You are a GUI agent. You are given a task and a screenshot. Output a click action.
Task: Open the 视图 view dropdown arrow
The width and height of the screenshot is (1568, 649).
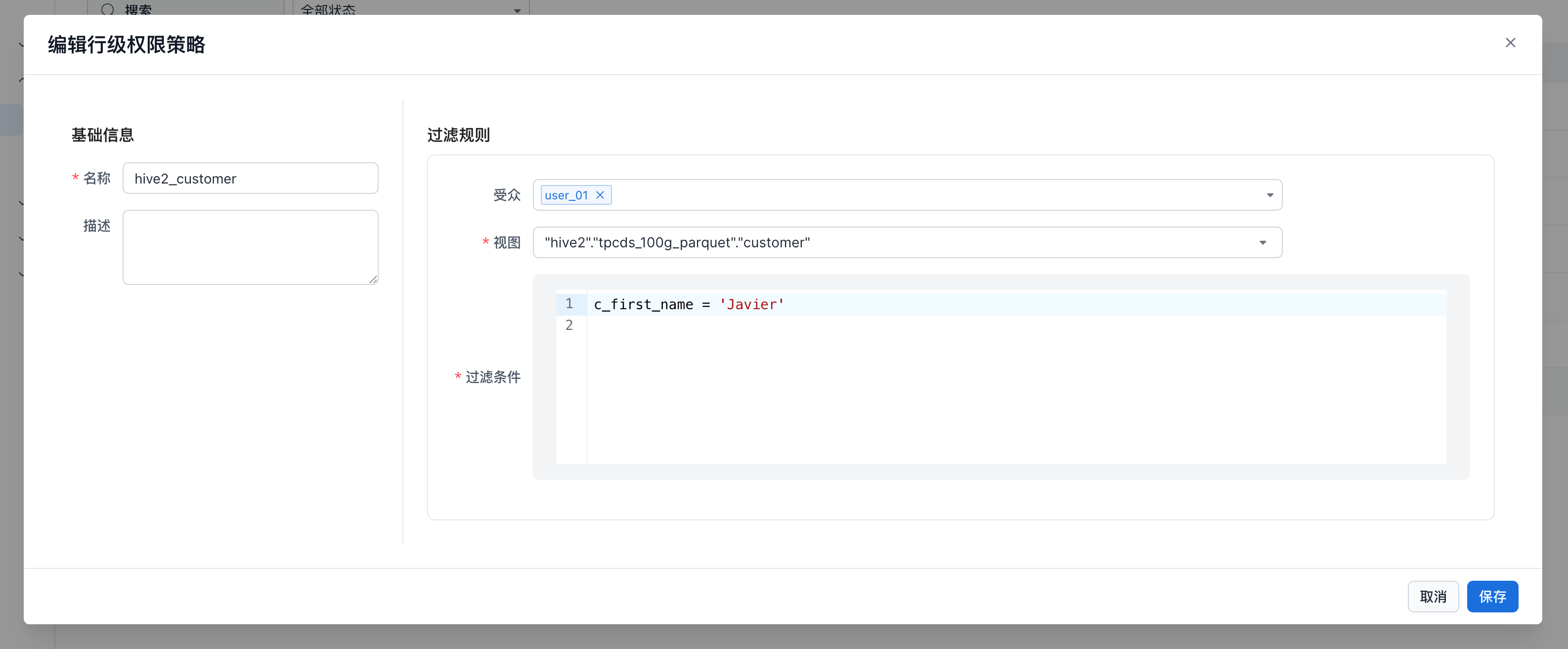[1263, 242]
